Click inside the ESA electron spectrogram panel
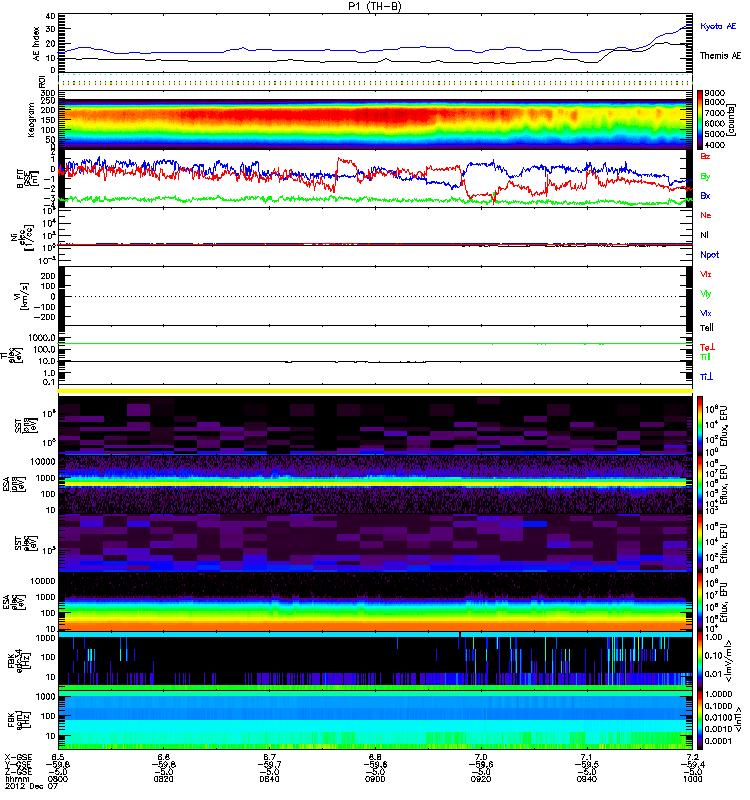Screen dimensions: 750x800 coord(375,603)
